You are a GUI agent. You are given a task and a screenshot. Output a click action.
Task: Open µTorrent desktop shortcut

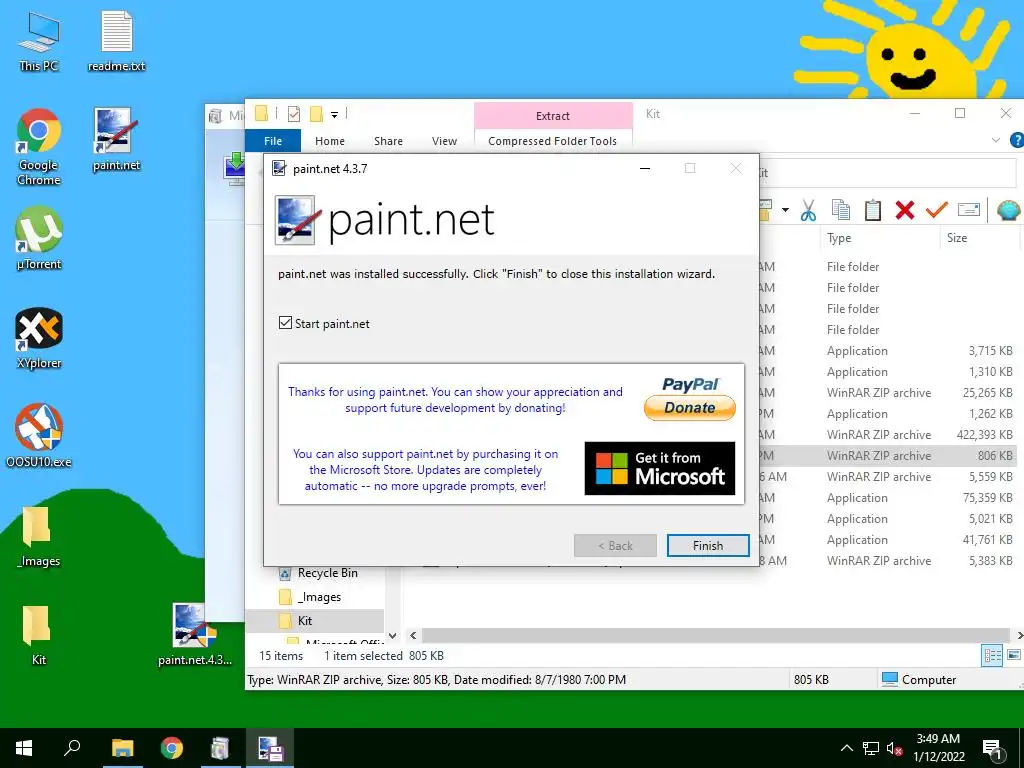[39, 238]
